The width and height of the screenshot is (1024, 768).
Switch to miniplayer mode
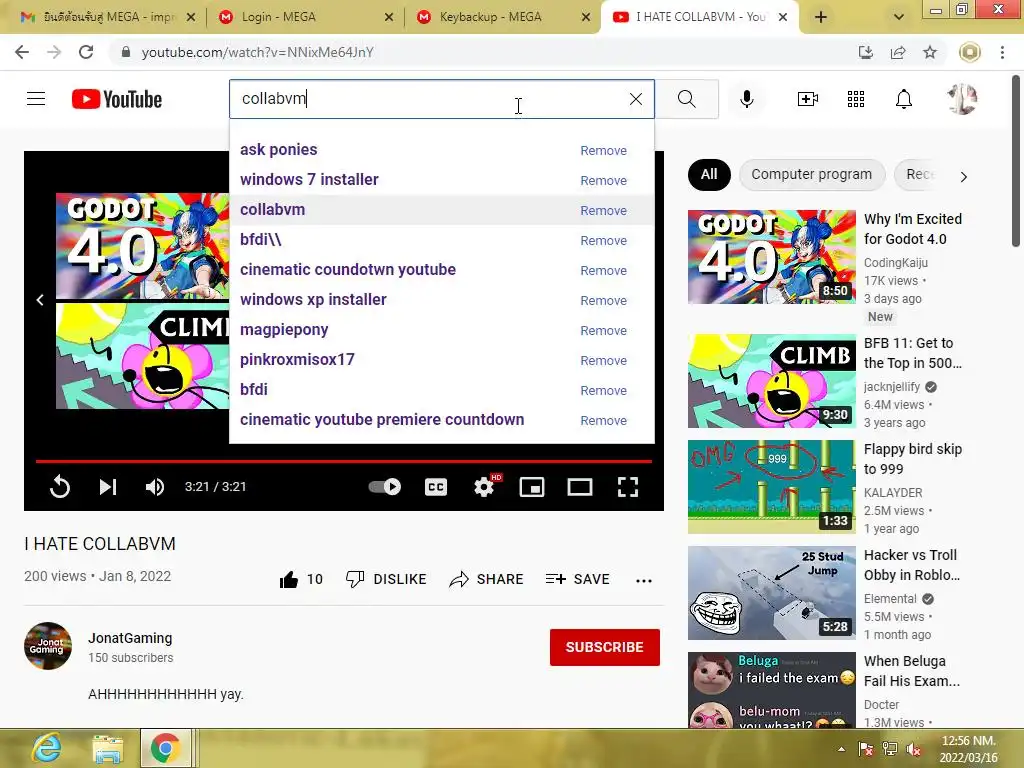532,487
